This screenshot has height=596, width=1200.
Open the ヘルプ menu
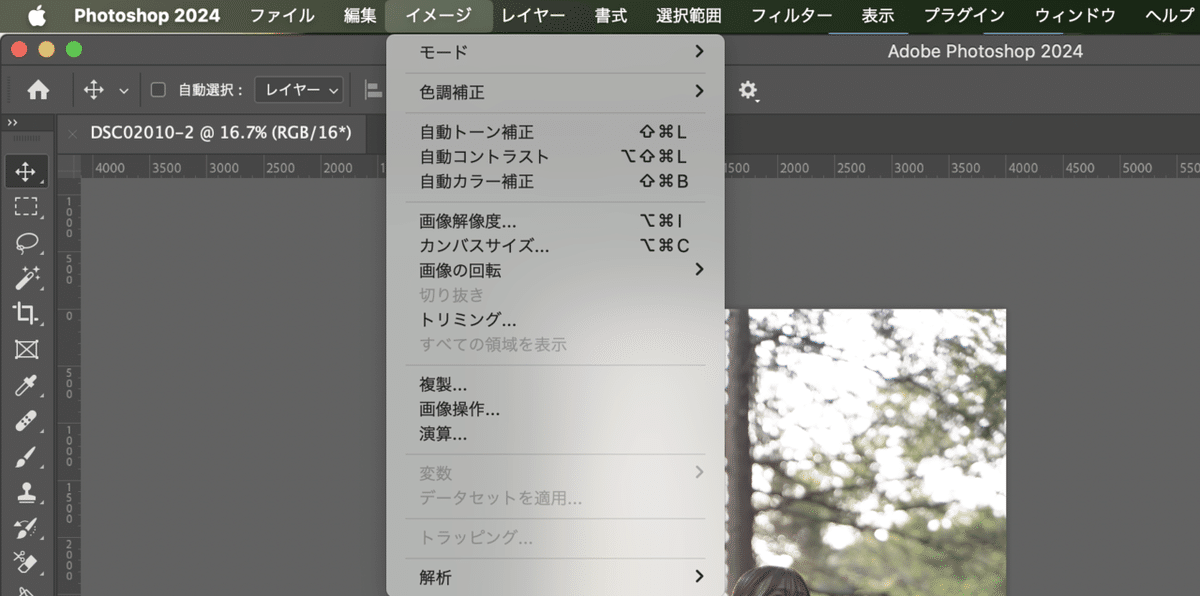point(1169,15)
